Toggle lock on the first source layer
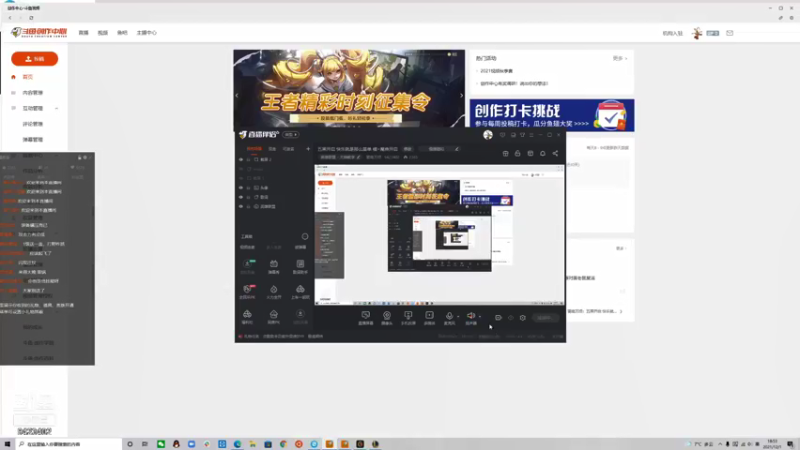Viewport: 800px width, 450px height. (x=248, y=160)
